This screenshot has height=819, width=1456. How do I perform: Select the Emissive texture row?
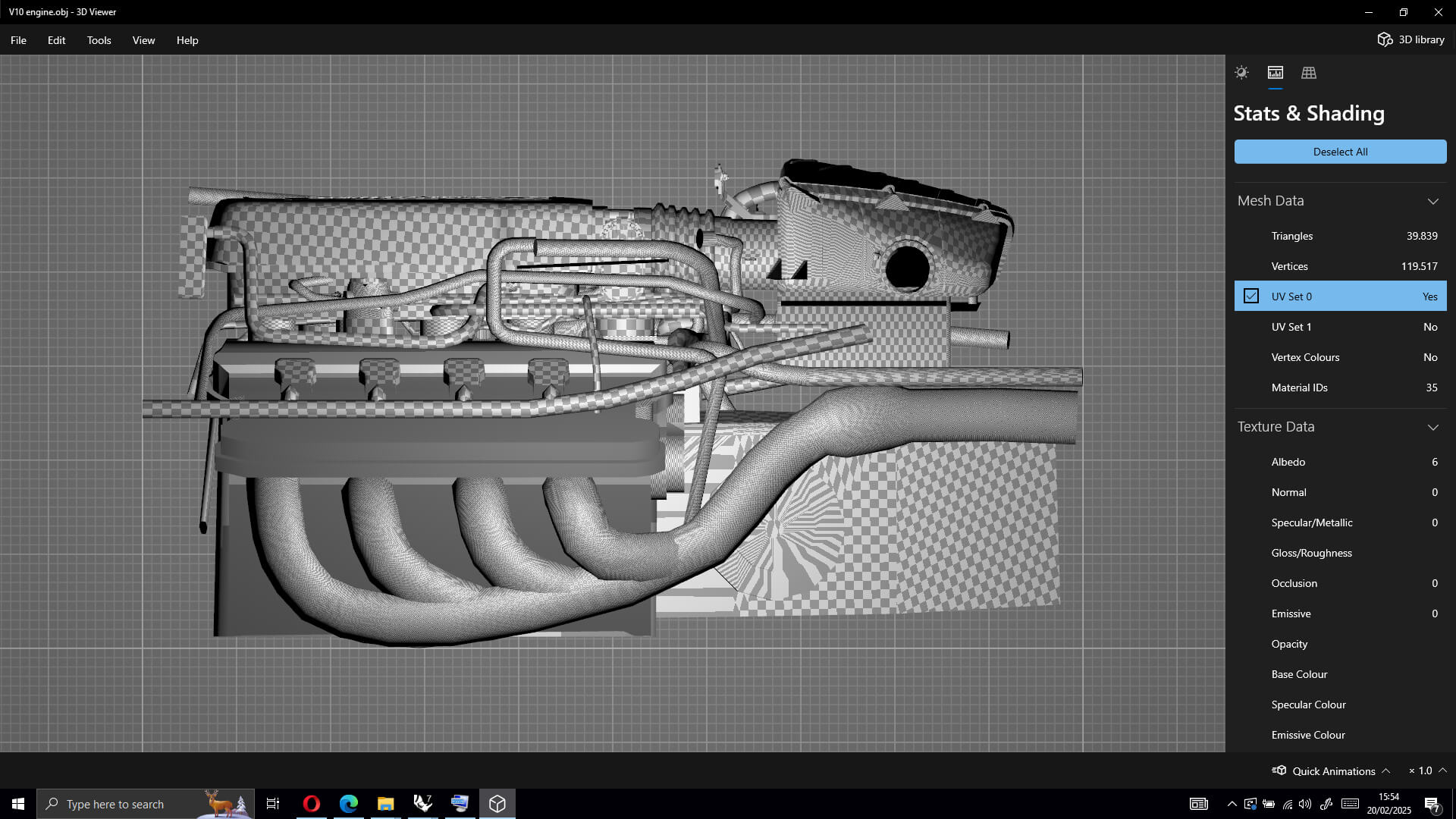coord(1340,613)
